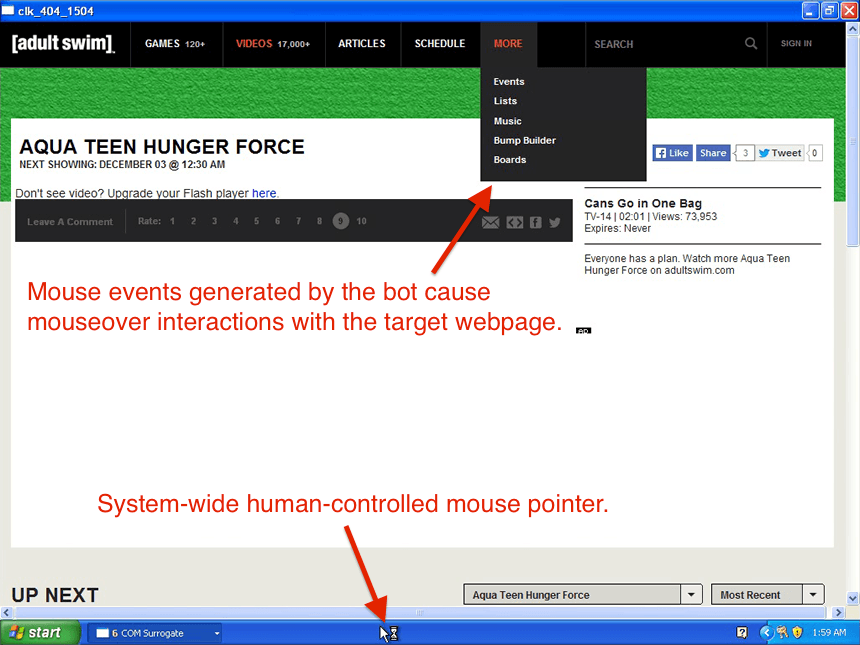Share via the Twitter bird icon in comment bar

click(x=555, y=222)
